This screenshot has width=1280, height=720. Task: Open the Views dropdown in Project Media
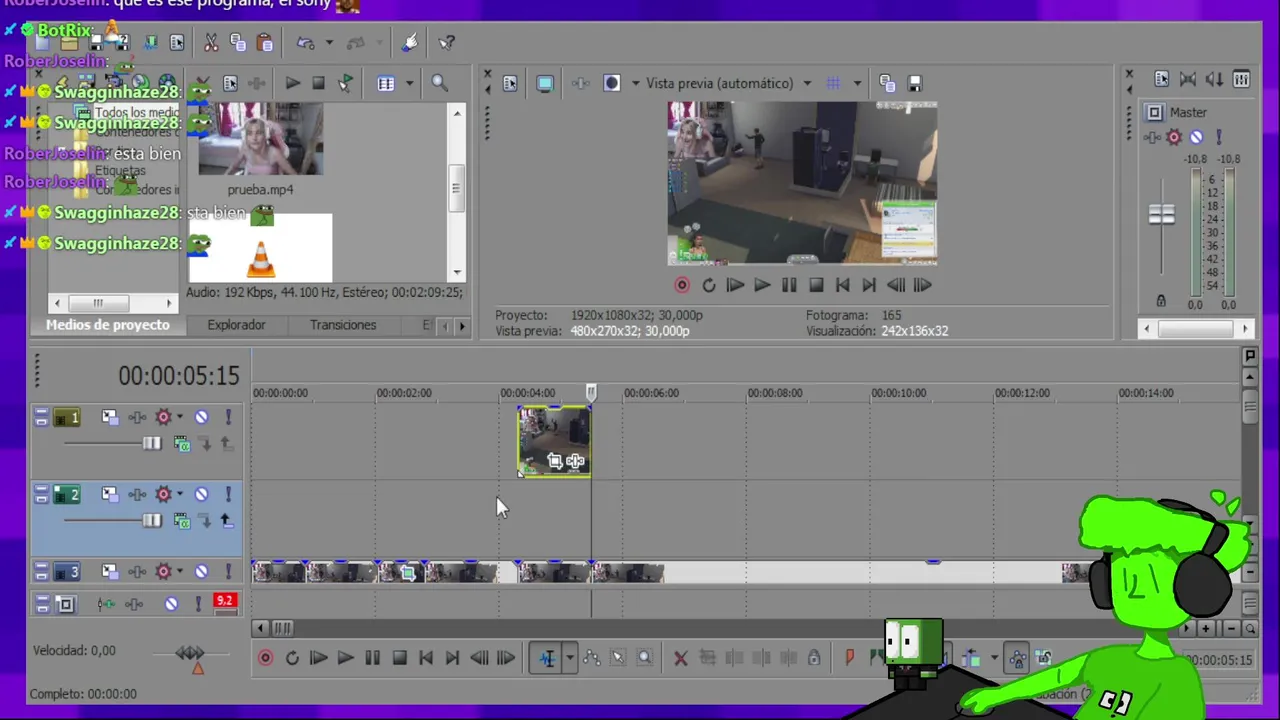408,84
